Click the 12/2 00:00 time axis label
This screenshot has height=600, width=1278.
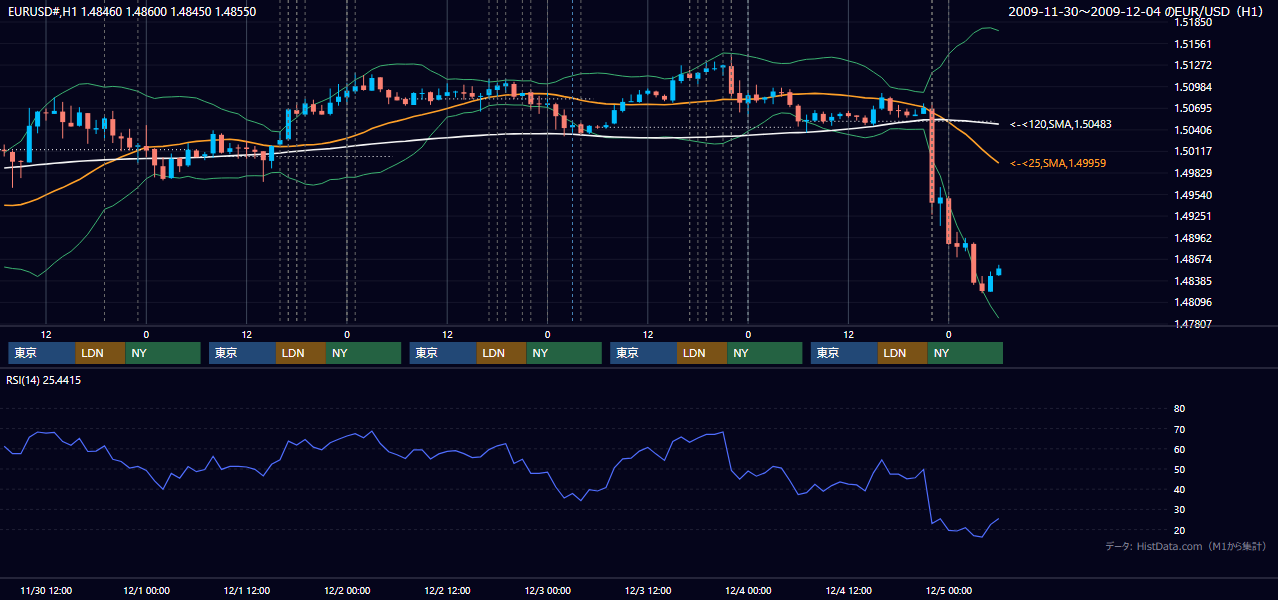(347, 590)
